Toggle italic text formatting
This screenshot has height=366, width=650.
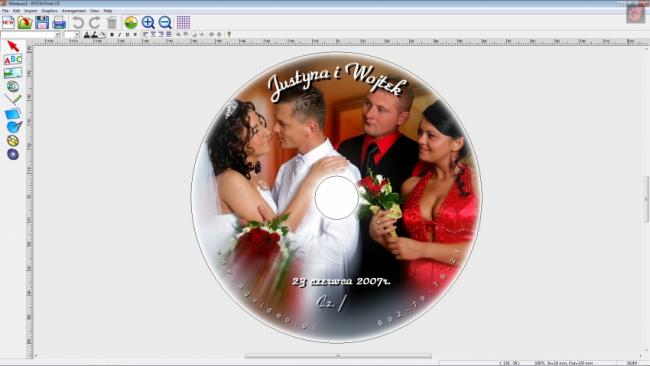tap(119, 35)
